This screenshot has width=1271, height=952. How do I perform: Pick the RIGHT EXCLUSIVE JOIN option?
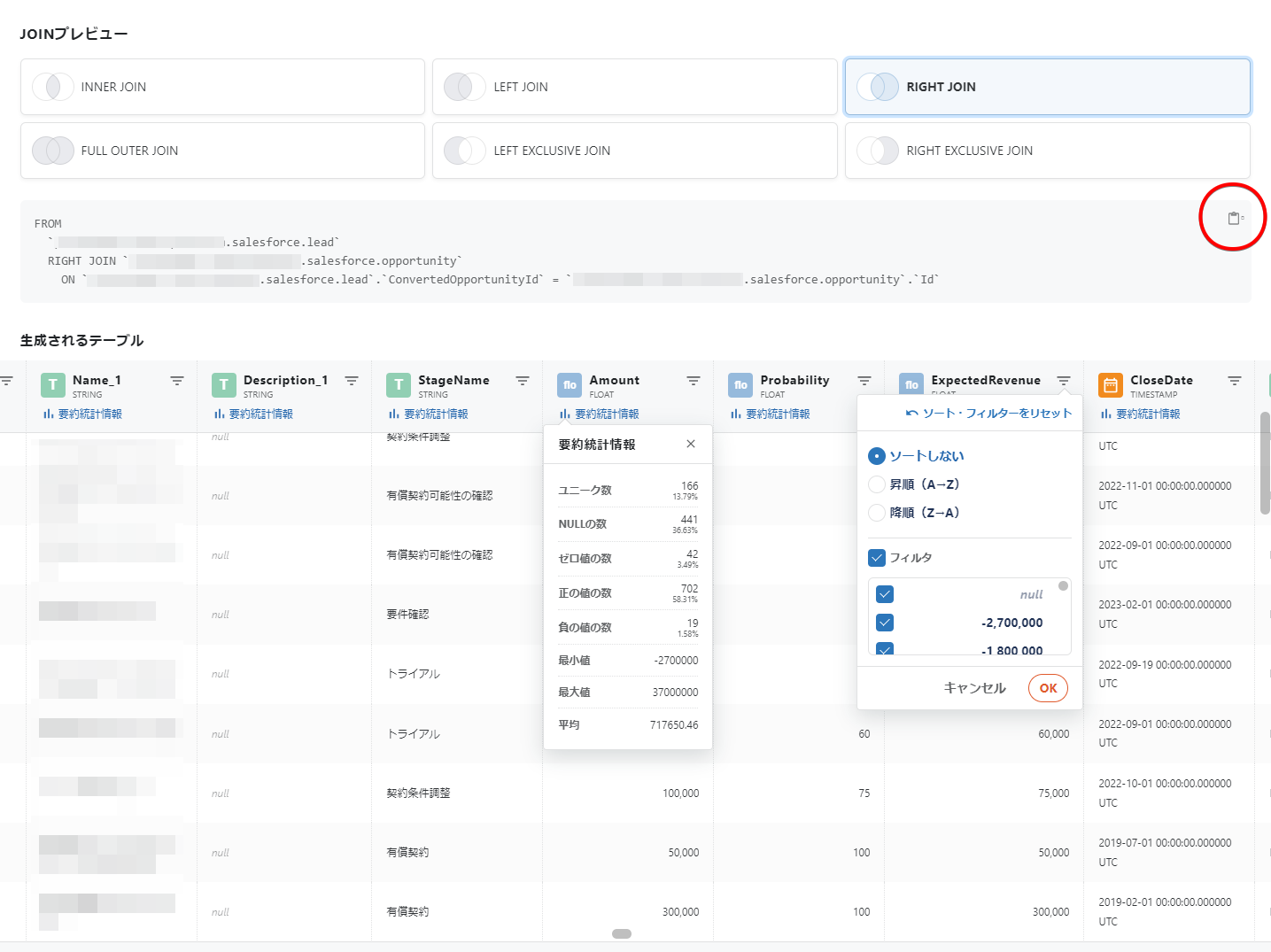click(x=1047, y=151)
